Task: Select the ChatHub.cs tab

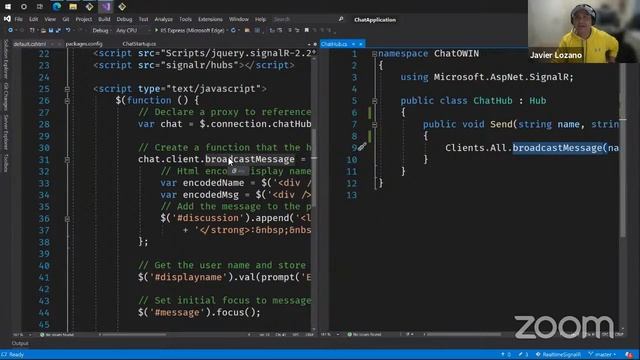Action: click(x=334, y=44)
